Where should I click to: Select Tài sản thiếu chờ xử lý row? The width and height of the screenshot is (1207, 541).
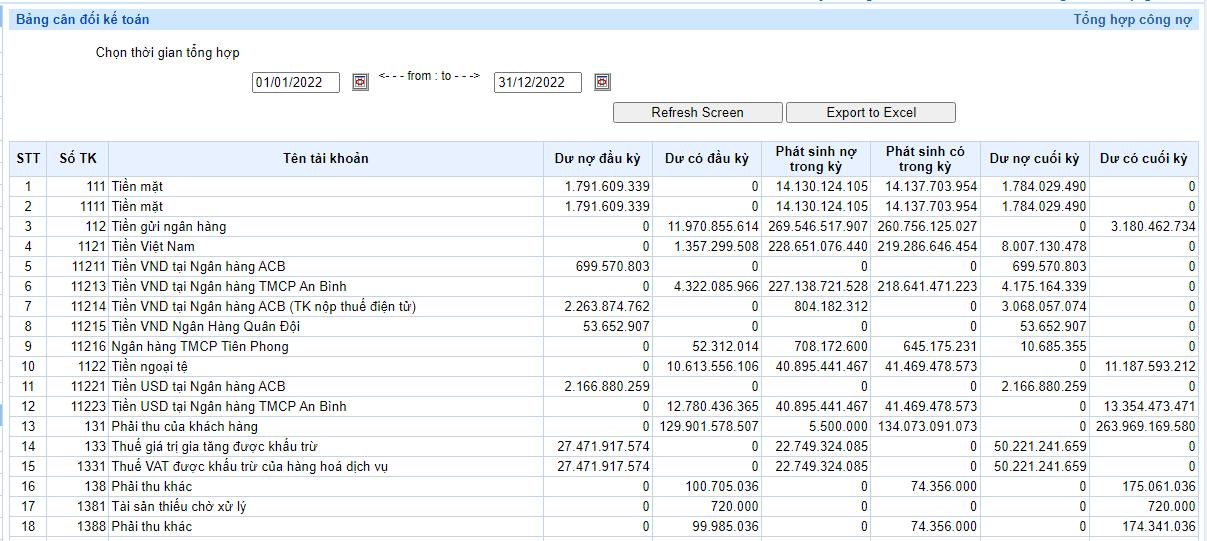(178, 506)
